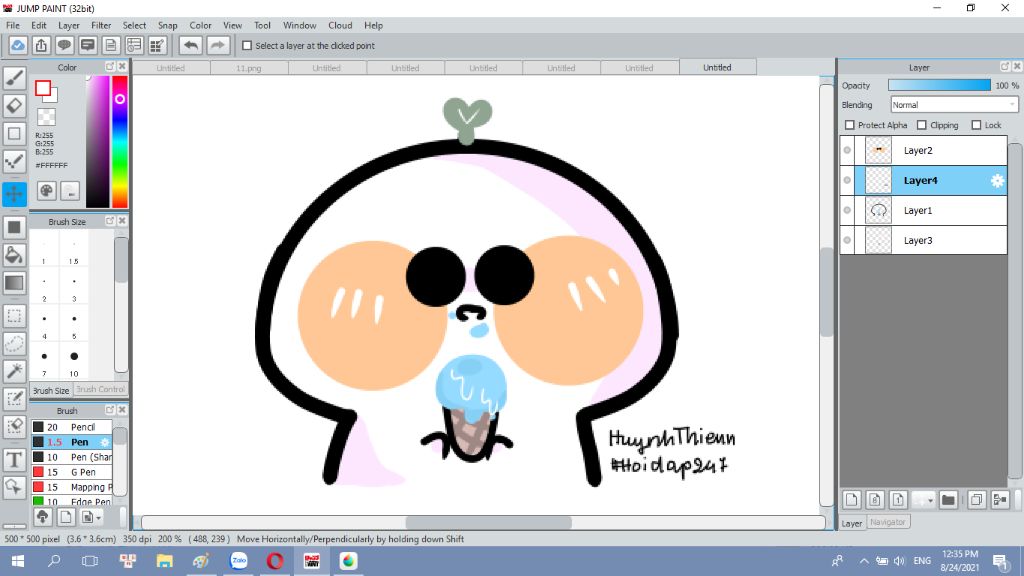The width and height of the screenshot is (1024, 576).
Task: Tick the Lock checkbox
Action: pyautogui.click(x=976, y=125)
